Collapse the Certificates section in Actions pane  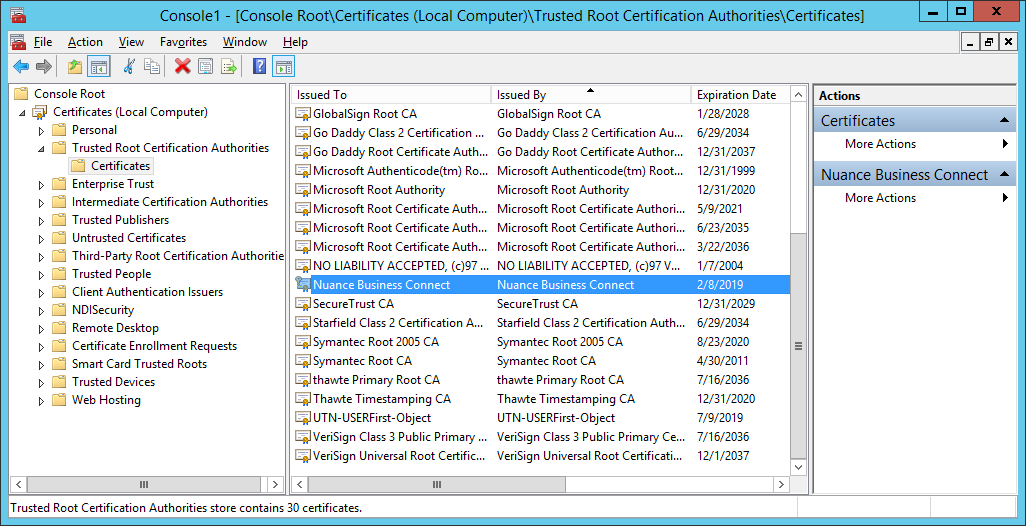click(1004, 121)
